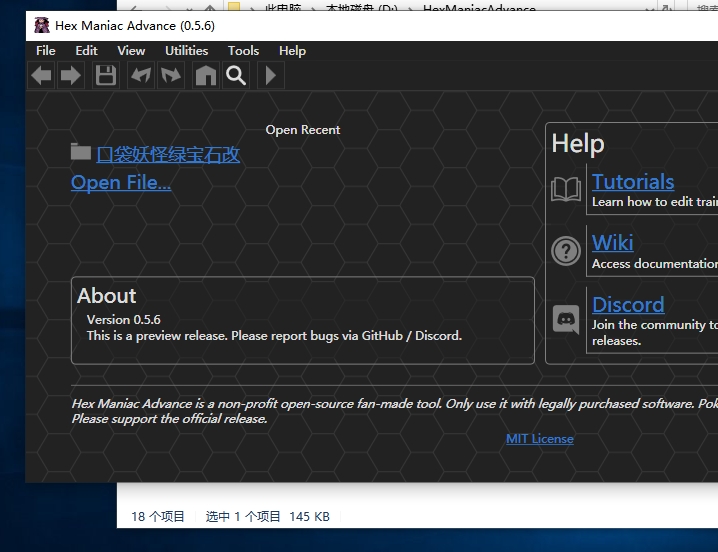Open the MIT License link

[539, 439]
